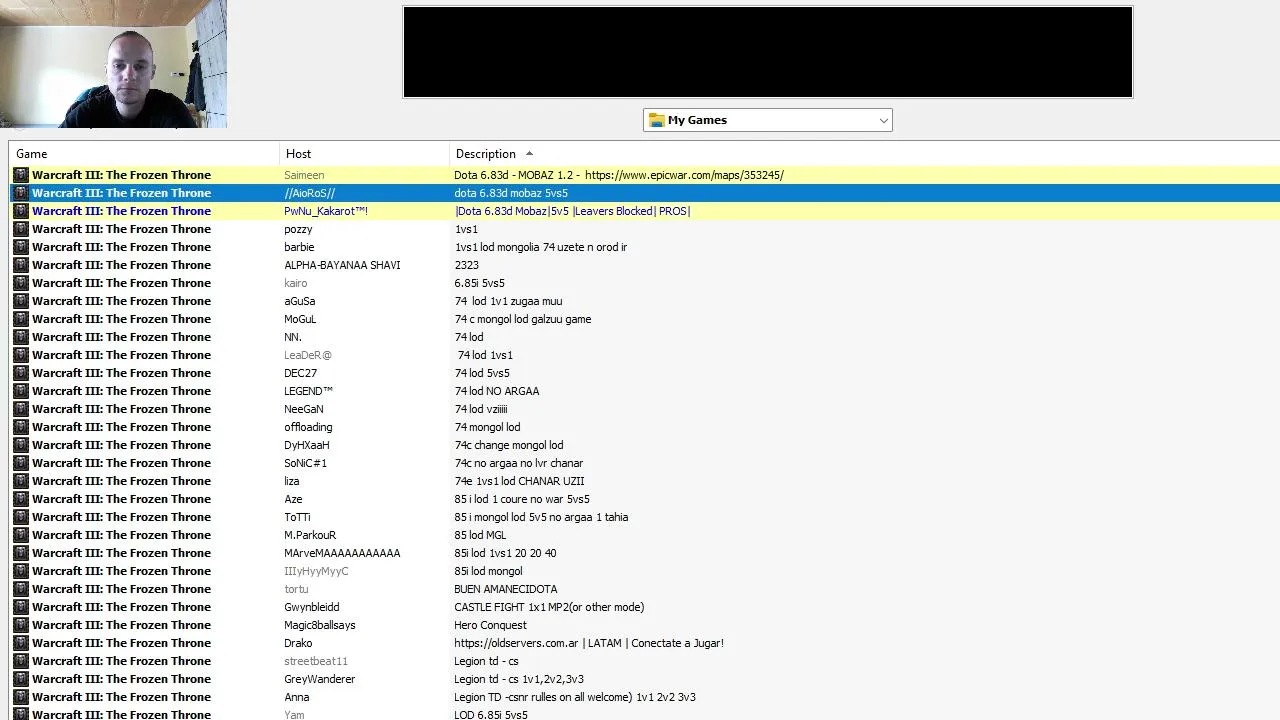Image resolution: width=1280 pixels, height=720 pixels.
Task: Choose the Warcraft icon in offloading's row
Action: (x=21, y=427)
